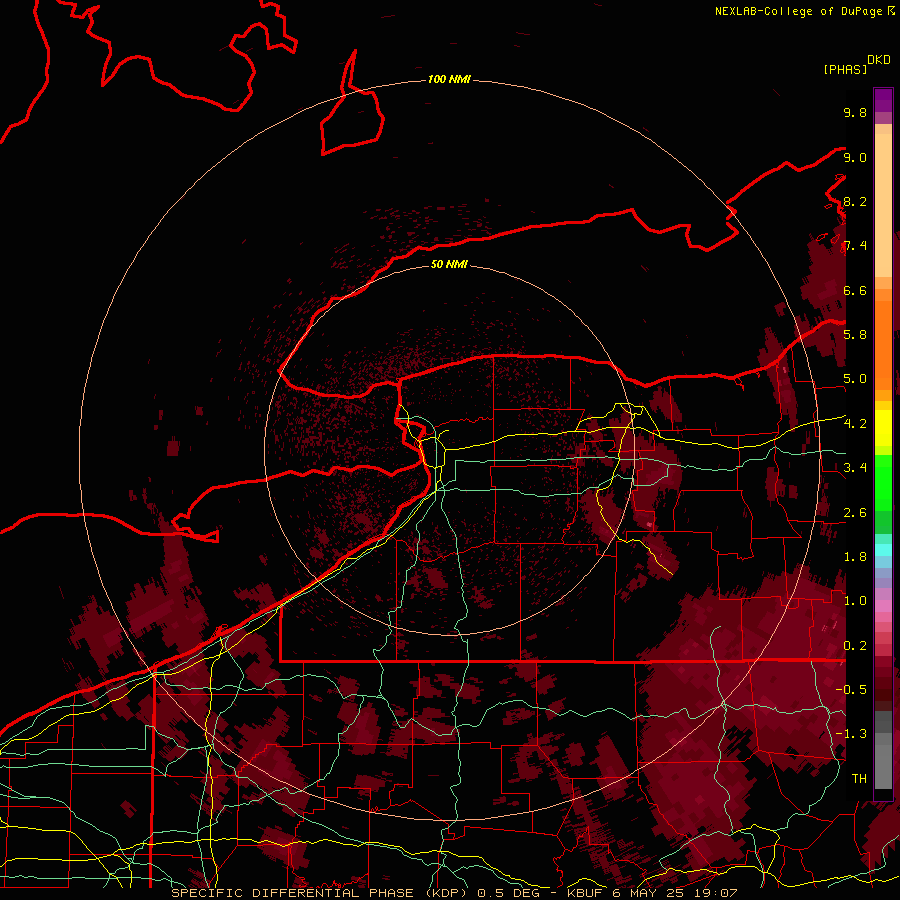Click the DKD product label

tap(878, 60)
